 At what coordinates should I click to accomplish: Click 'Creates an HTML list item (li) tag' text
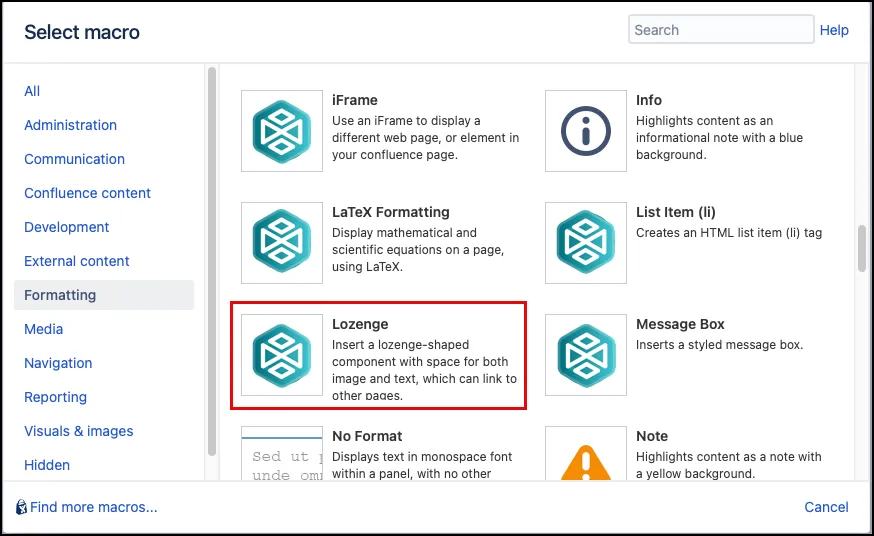click(729, 232)
